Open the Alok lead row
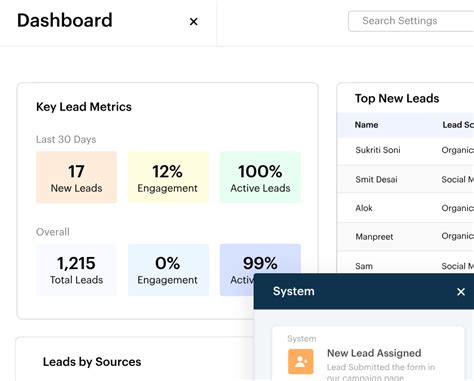The image size is (474, 381). pyautogui.click(x=406, y=208)
